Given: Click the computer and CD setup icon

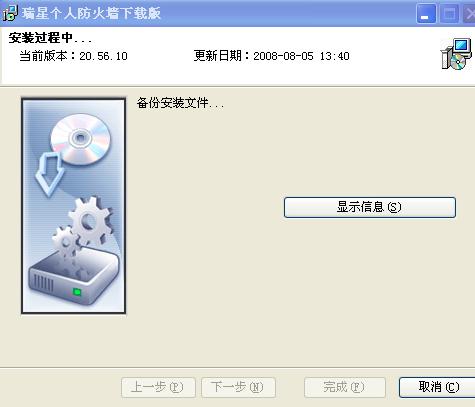Looking at the screenshot, I should pos(456,54).
